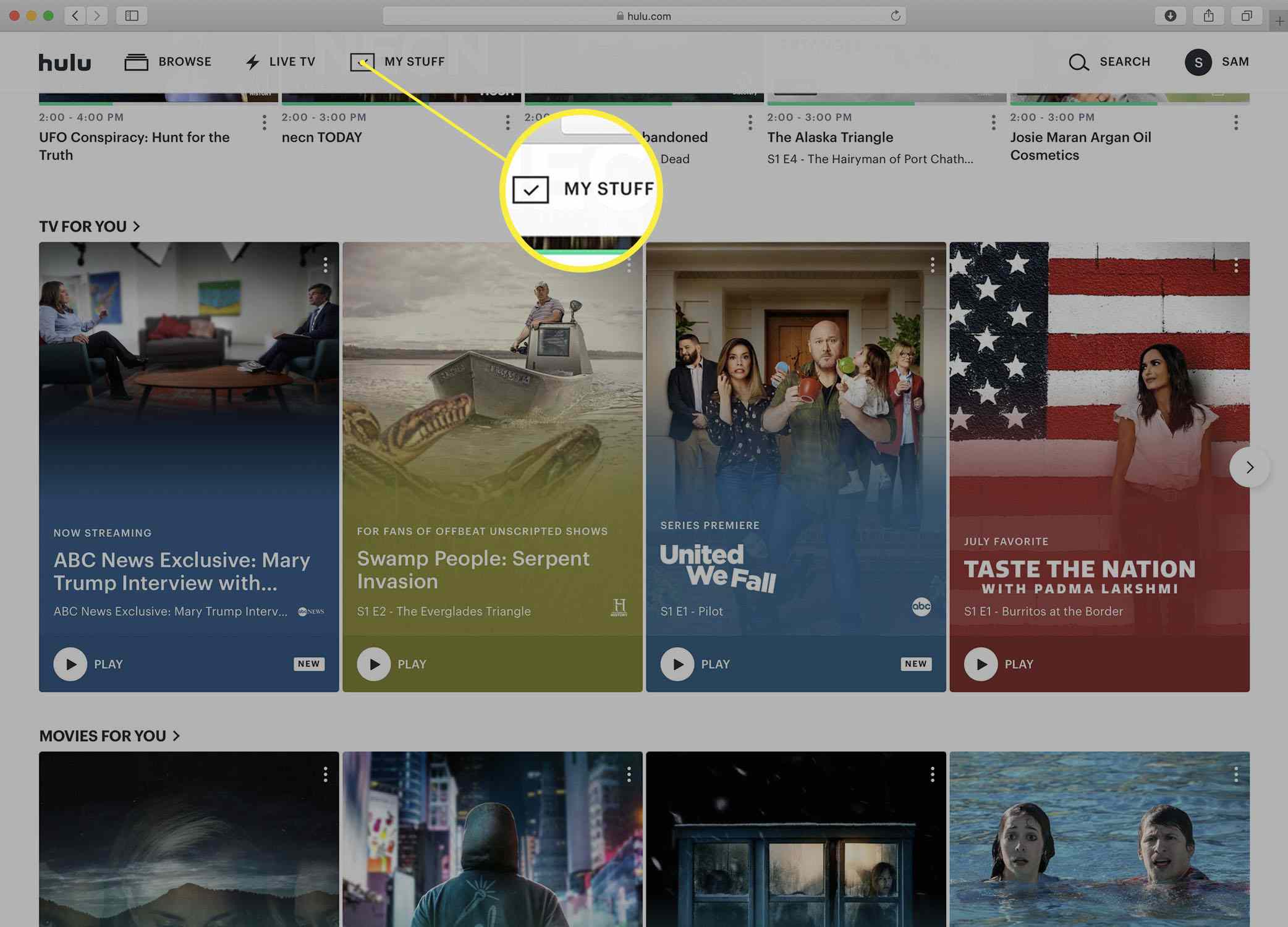Image resolution: width=1288 pixels, height=927 pixels.
Task: Show all tabs in Safari
Action: 1247,15
